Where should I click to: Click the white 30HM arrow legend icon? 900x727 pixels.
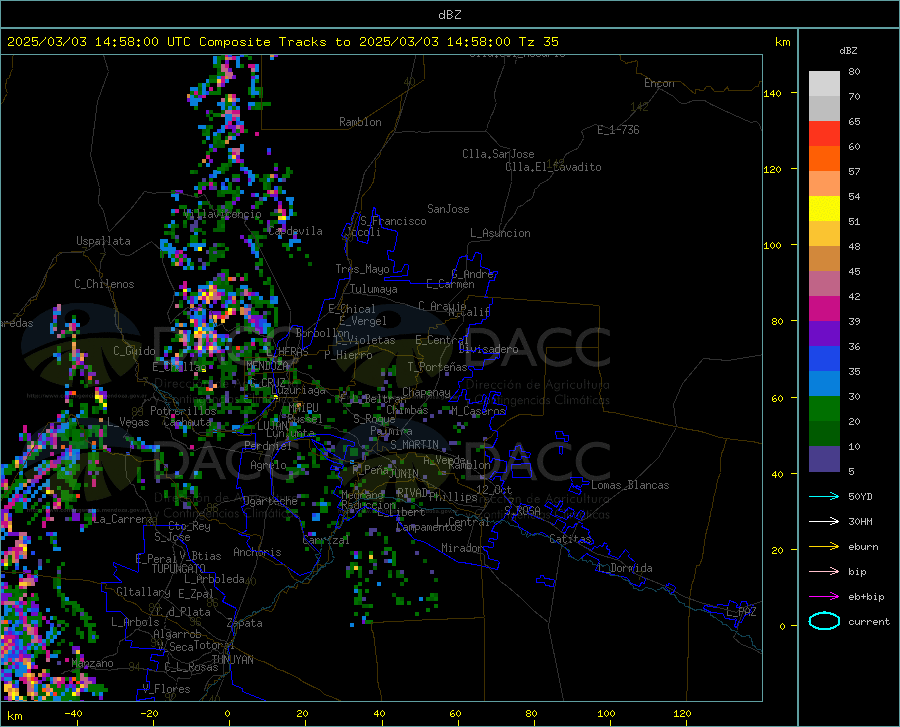[824, 521]
